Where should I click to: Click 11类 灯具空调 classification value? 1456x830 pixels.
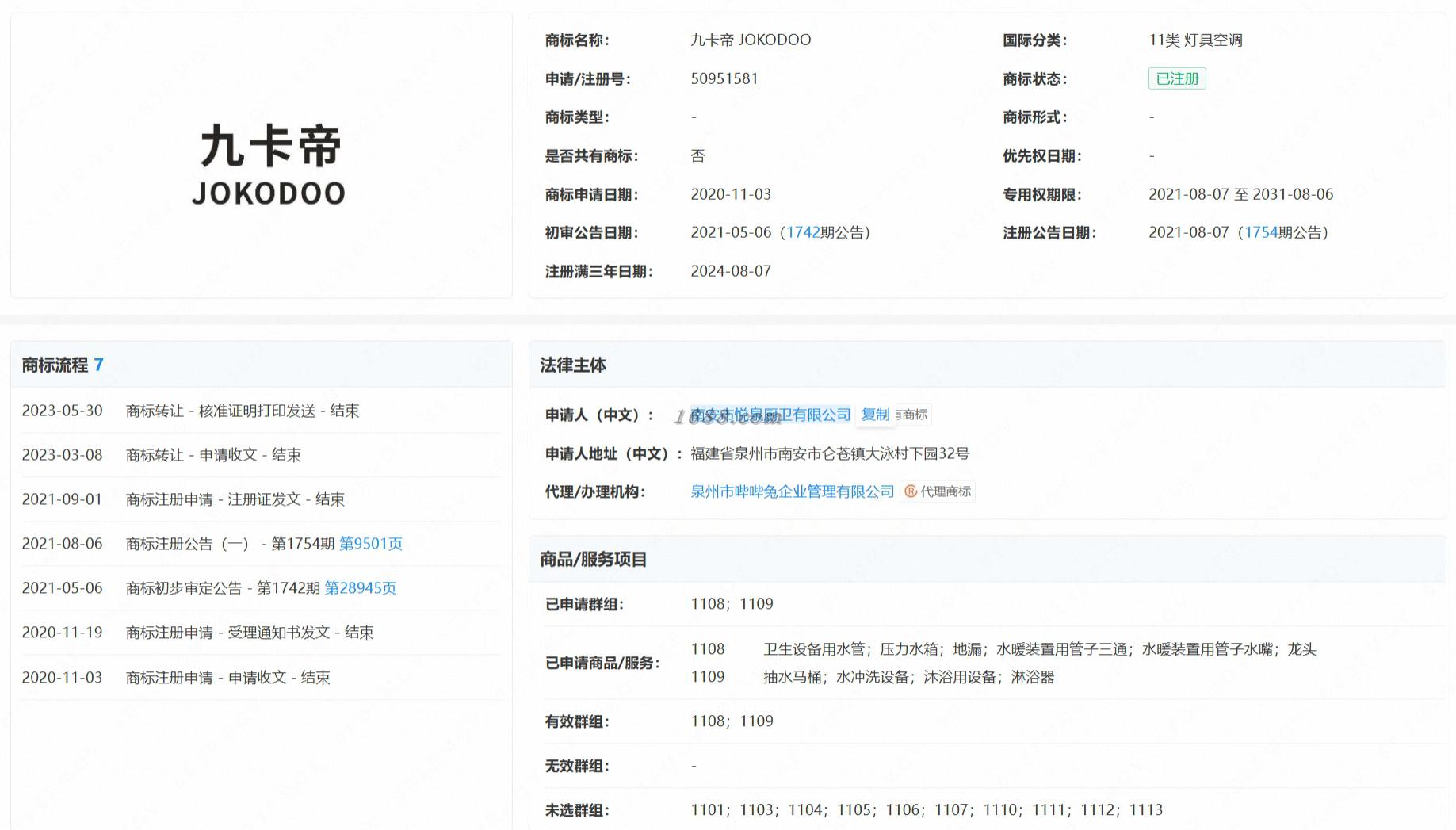tap(1195, 40)
